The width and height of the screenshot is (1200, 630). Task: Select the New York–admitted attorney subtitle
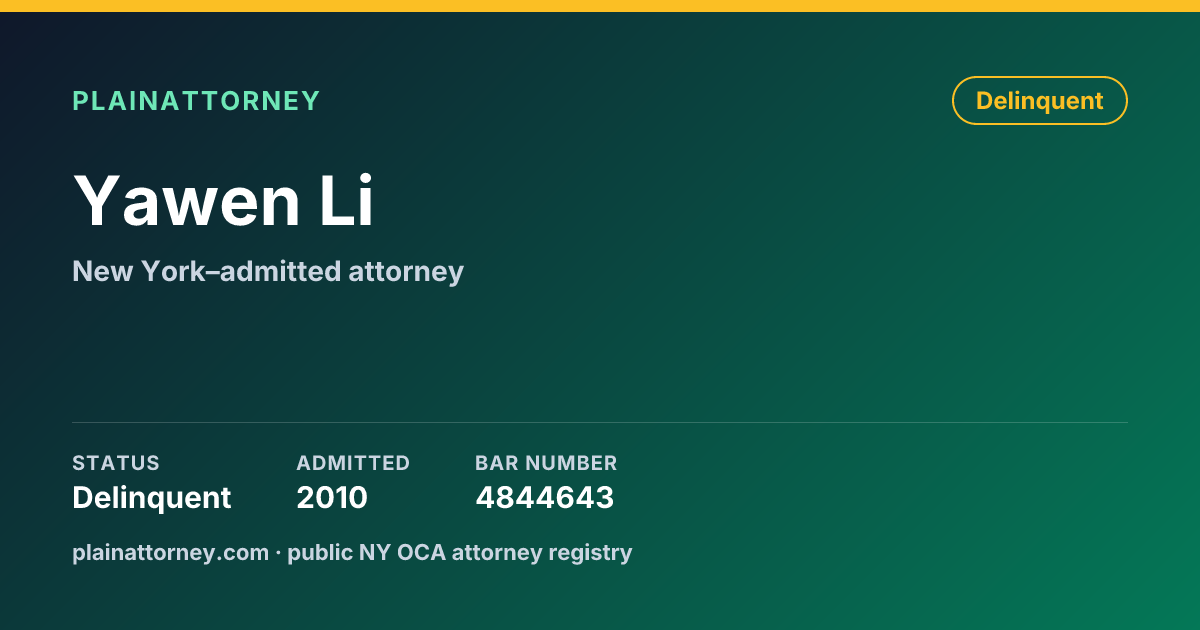pyautogui.click(x=268, y=271)
